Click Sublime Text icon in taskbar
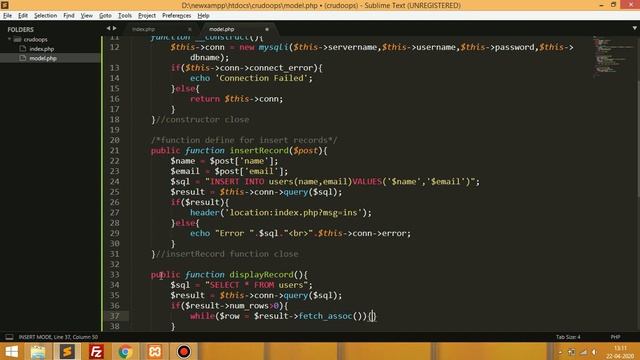 (67, 351)
